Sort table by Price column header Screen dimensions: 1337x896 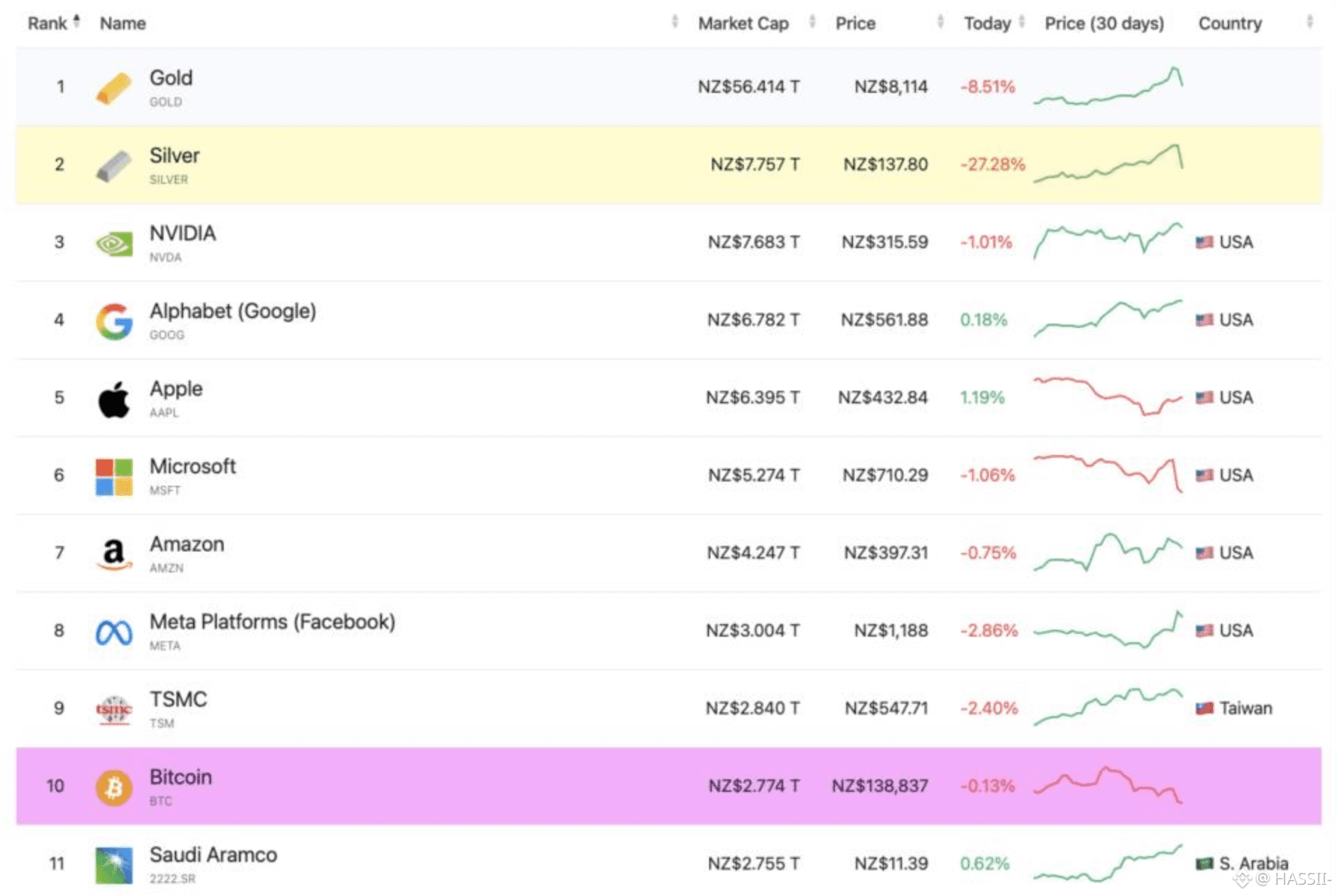click(855, 23)
